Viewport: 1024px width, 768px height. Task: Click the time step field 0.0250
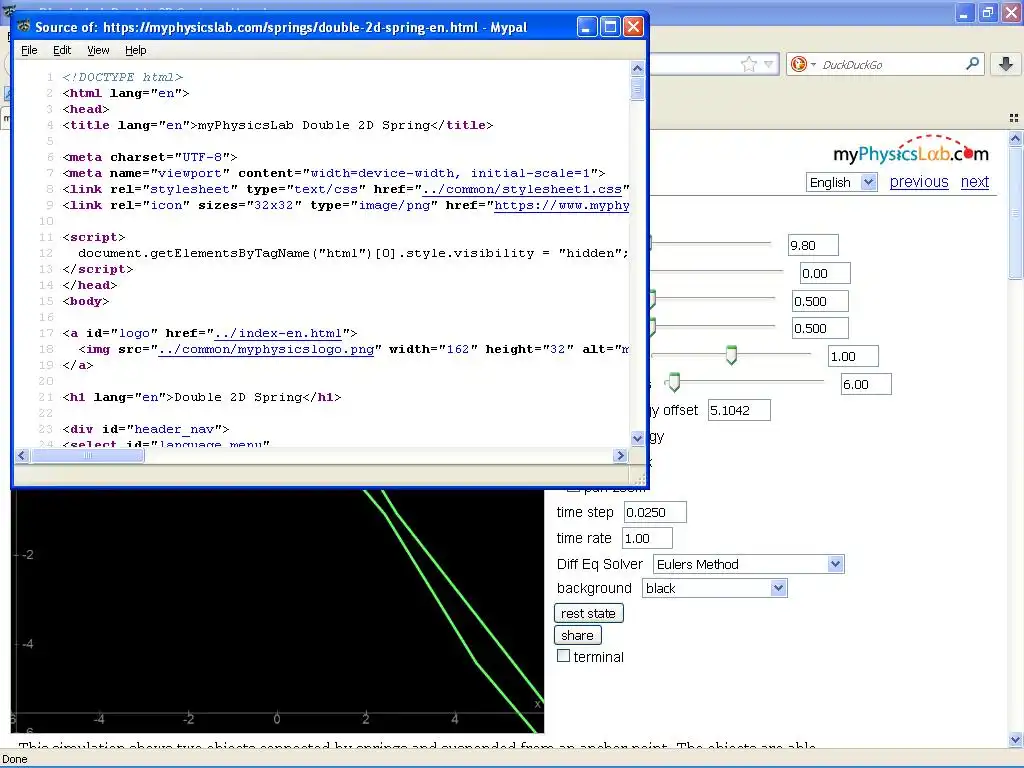pos(655,512)
